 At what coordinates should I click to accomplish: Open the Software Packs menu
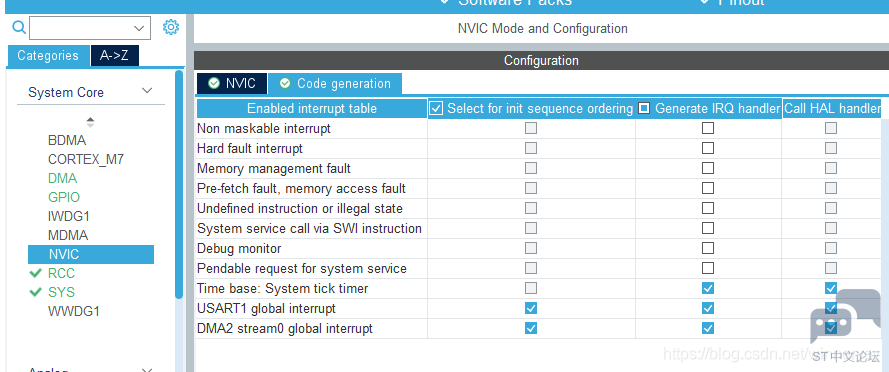tap(506, 3)
